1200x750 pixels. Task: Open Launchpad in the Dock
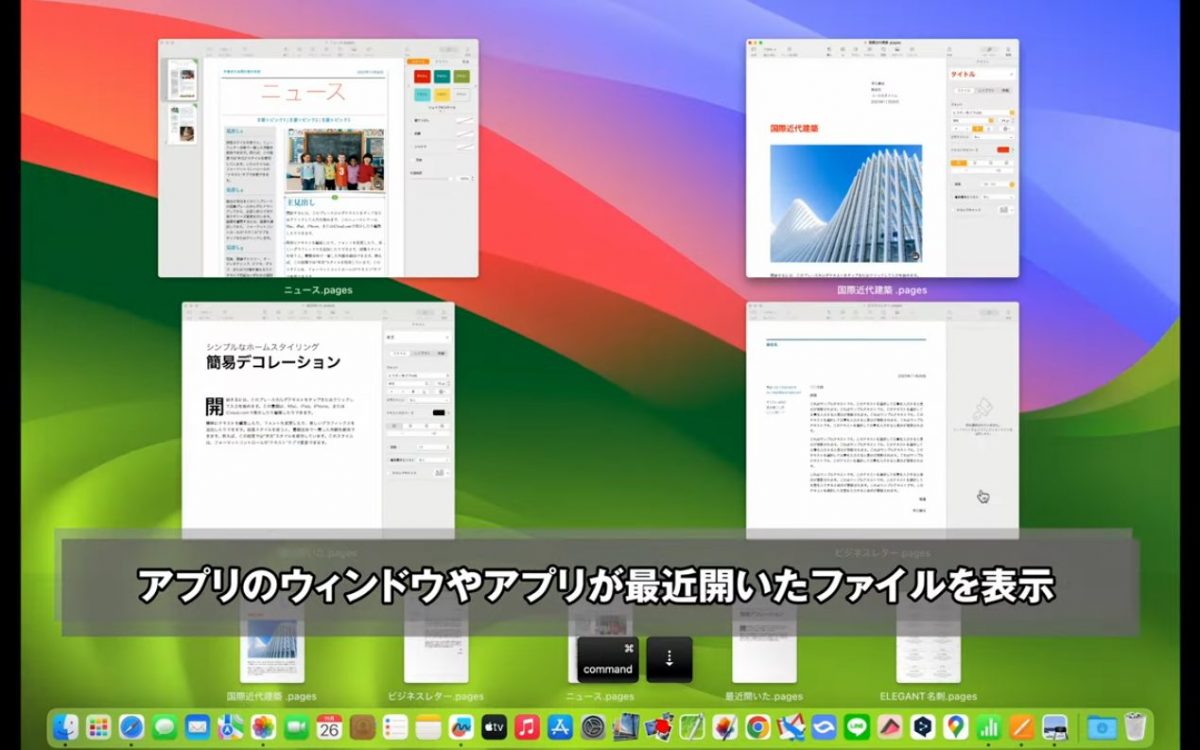(98, 727)
